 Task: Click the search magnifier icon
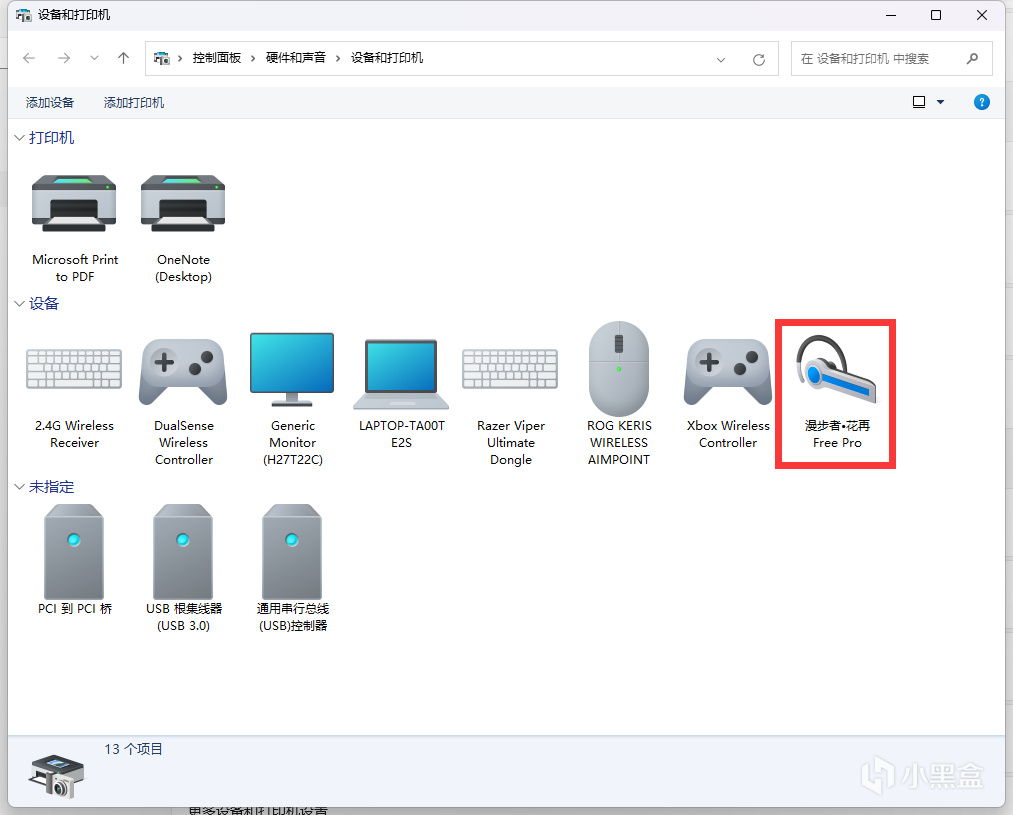(x=972, y=59)
